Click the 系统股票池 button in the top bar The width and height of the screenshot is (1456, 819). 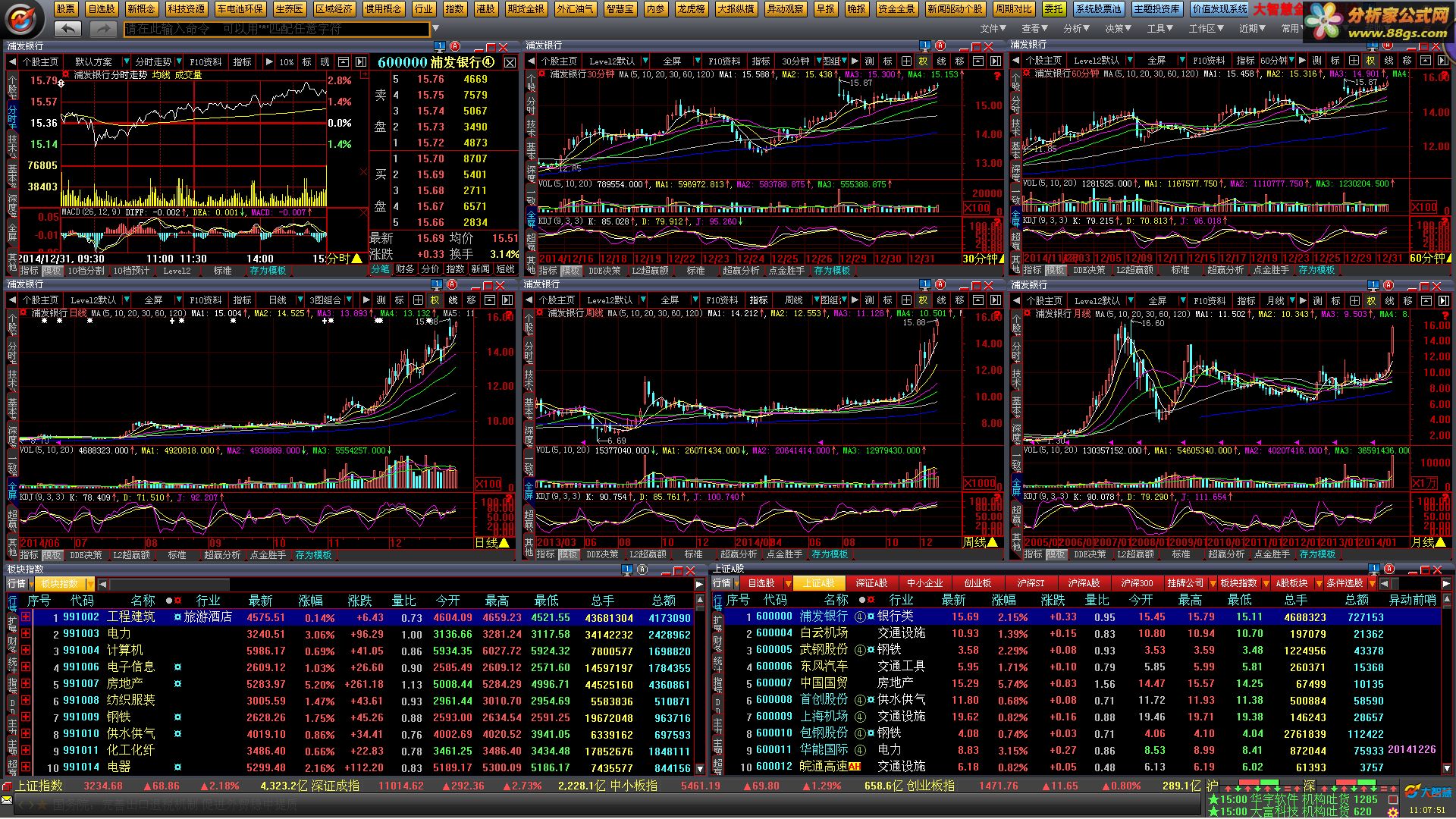(1098, 9)
